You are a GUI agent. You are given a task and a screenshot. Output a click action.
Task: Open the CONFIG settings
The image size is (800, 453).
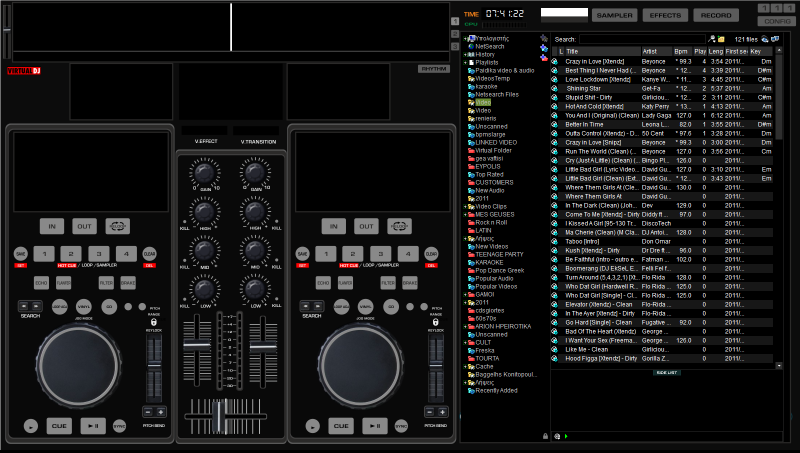[x=778, y=21]
